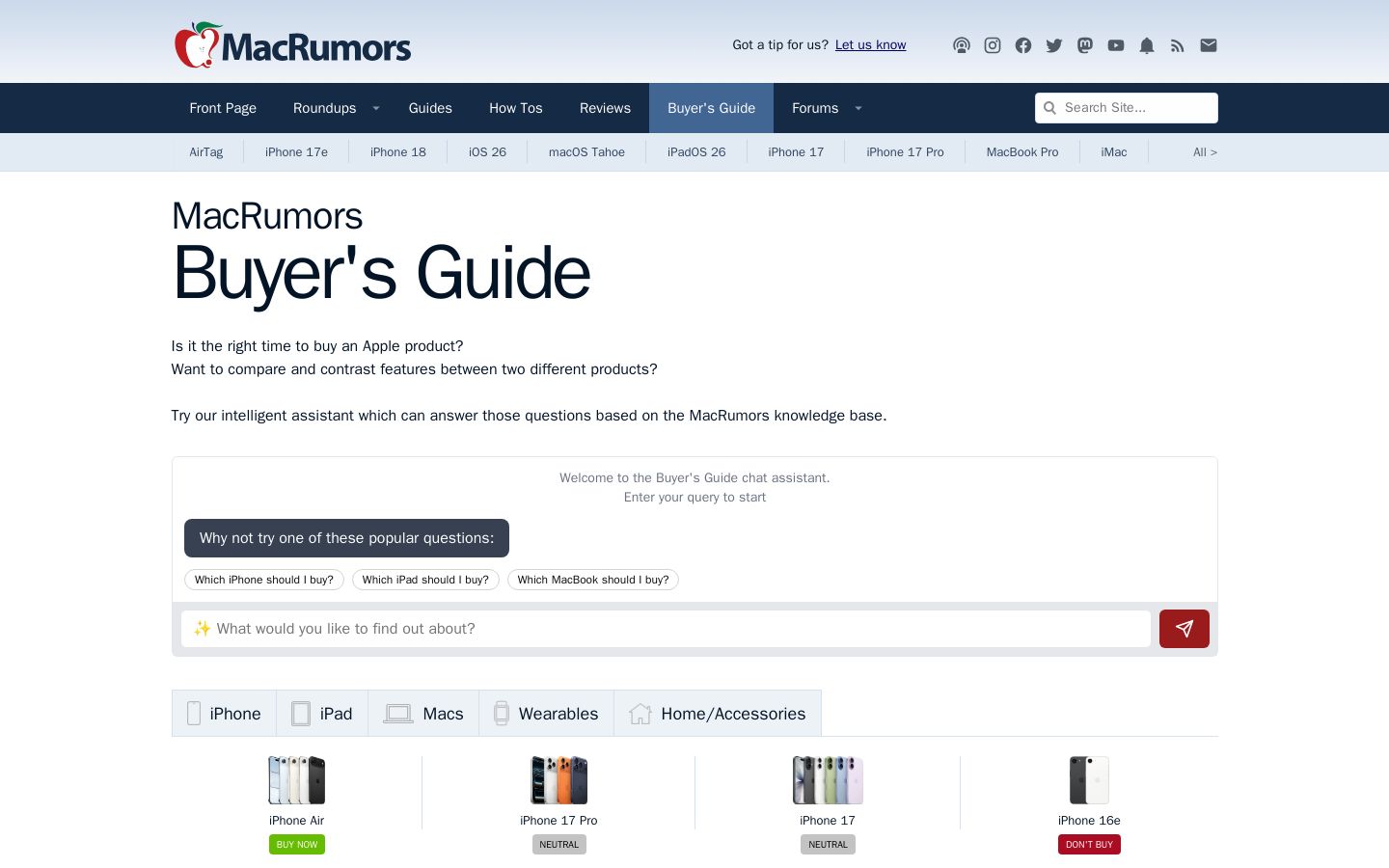Screen dimensions: 1389x868
Task: Click the NEUTRAL badge under iPhone 17
Action: click(x=828, y=845)
